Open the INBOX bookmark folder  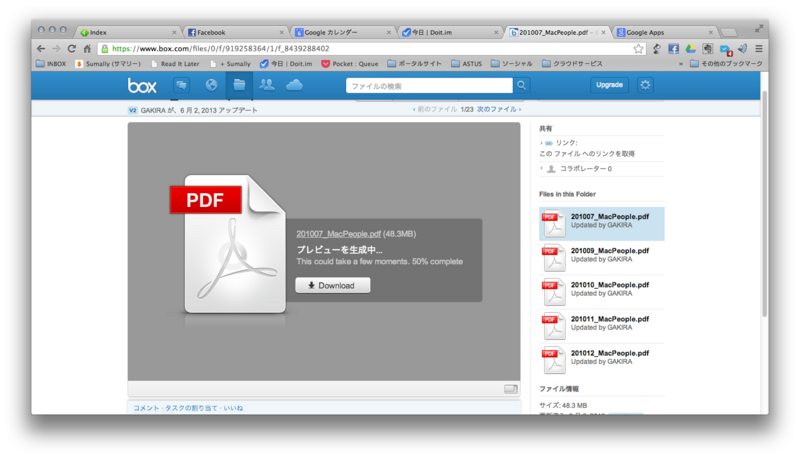pyautogui.click(x=51, y=64)
